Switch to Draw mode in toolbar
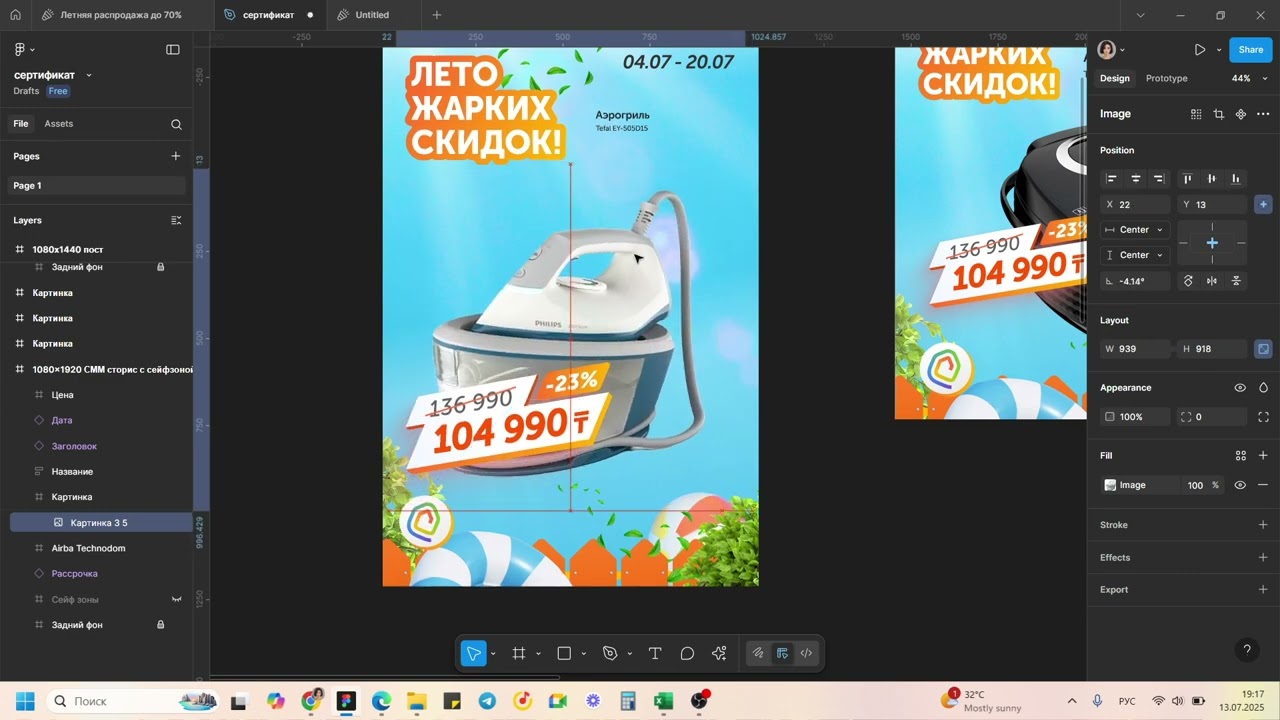Screen dimensions: 1280x720 coord(758,653)
